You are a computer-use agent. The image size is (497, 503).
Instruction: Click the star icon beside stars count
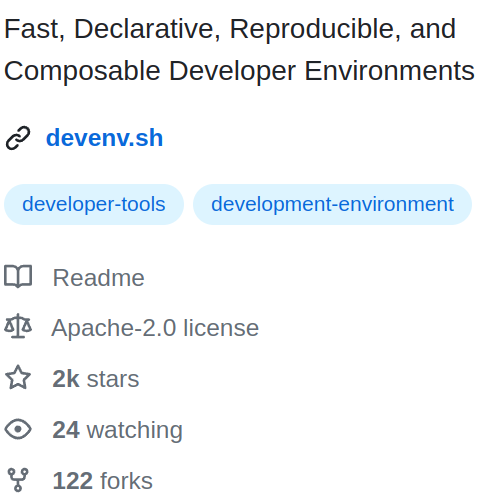click(18, 377)
